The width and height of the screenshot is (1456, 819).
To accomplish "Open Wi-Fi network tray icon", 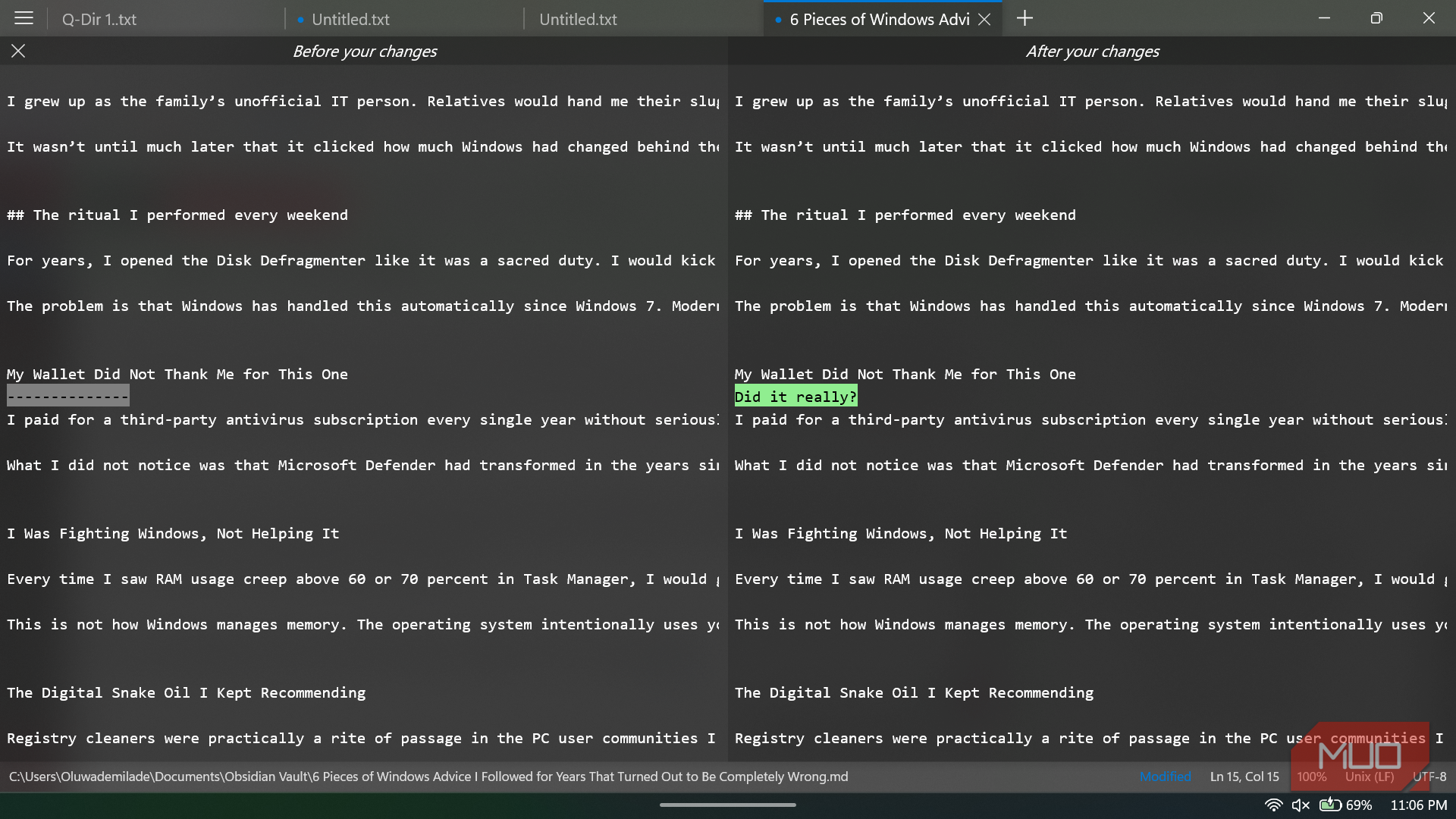I will (1274, 805).
